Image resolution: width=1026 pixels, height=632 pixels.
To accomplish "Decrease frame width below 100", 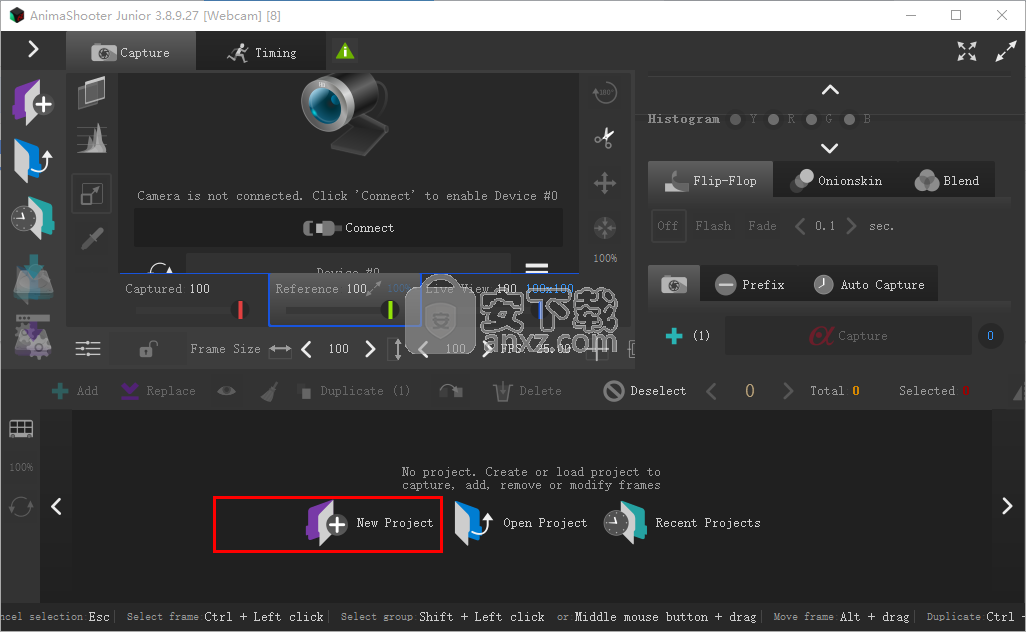I will (x=306, y=349).
